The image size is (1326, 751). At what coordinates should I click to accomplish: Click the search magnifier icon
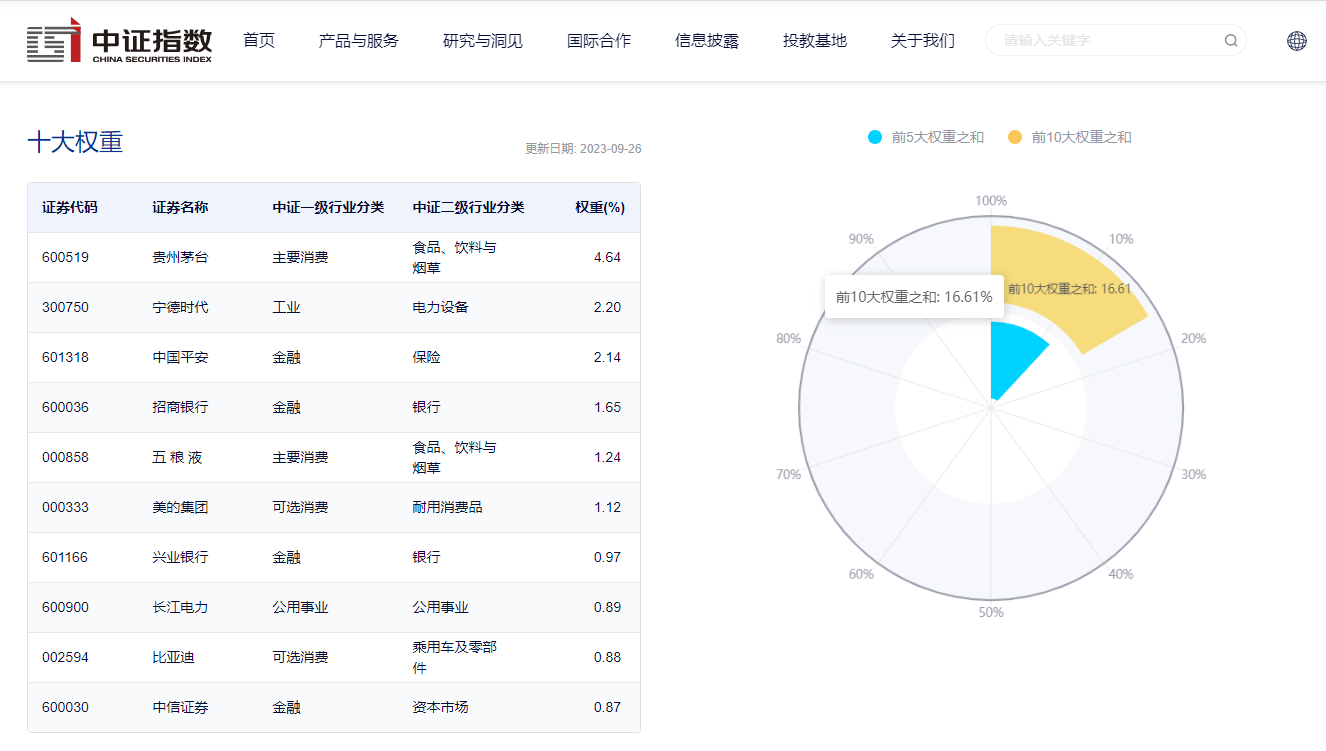[1230, 41]
